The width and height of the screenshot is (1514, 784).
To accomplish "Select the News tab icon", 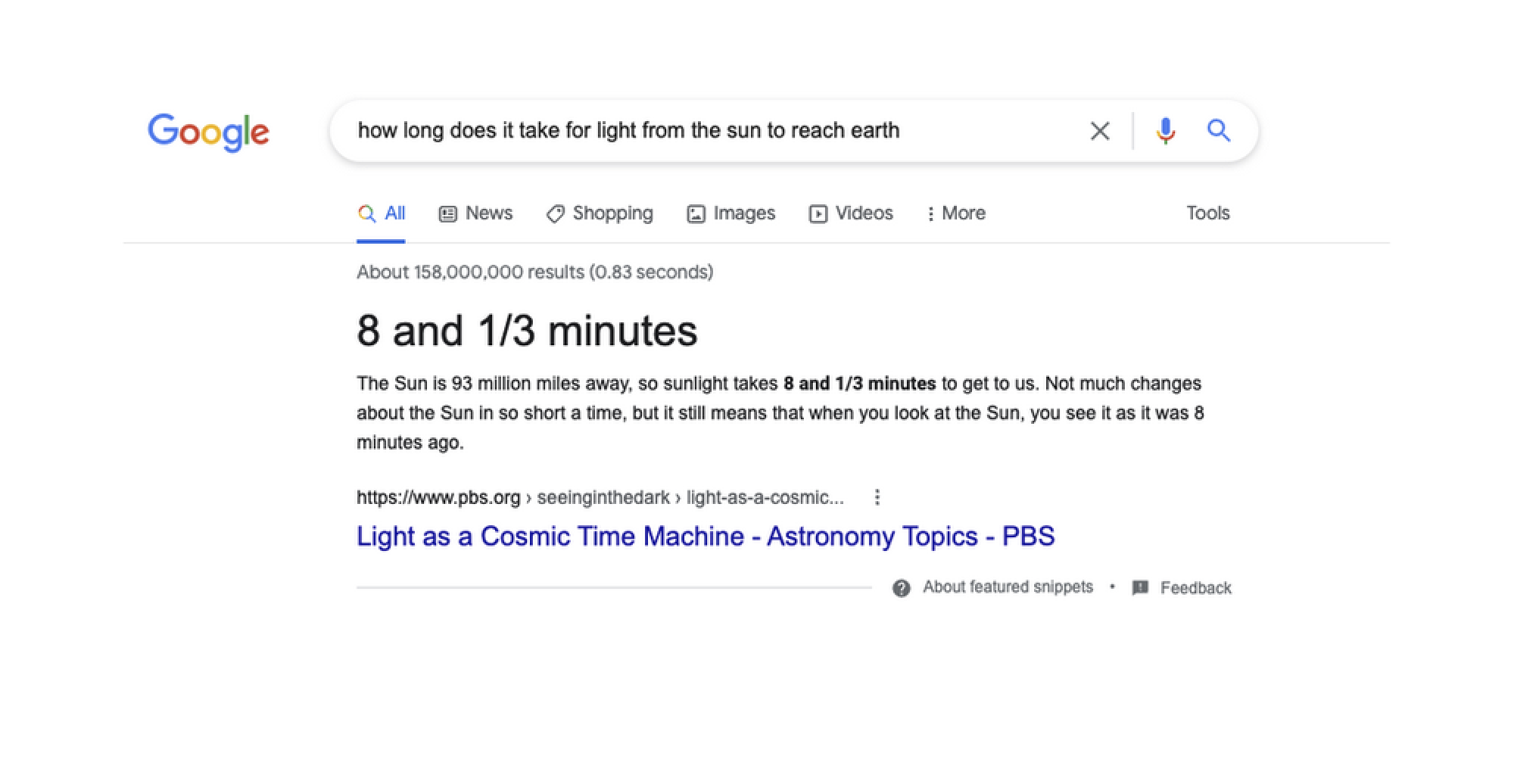I will [x=448, y=213].
